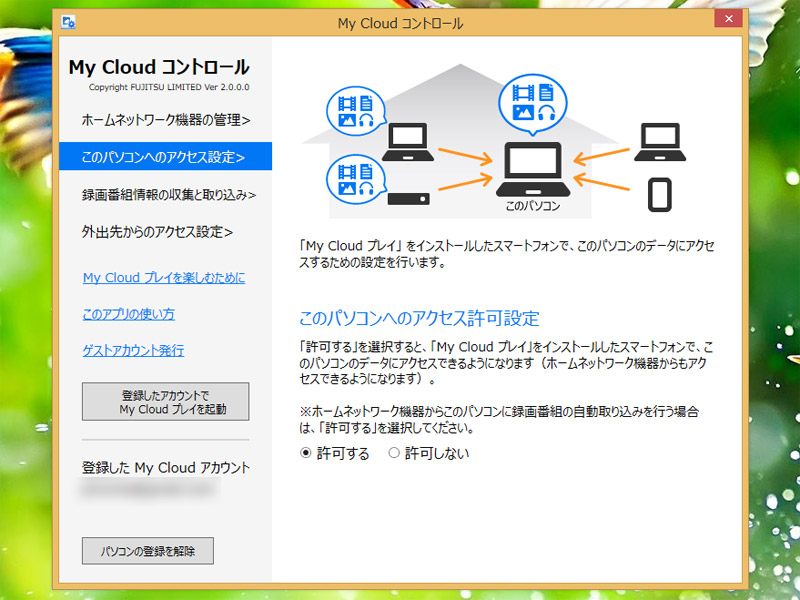Select 'このパソコンへのアクセス設定' menu item
Viewport: 800px width, 600px height.
click(165, 157)
